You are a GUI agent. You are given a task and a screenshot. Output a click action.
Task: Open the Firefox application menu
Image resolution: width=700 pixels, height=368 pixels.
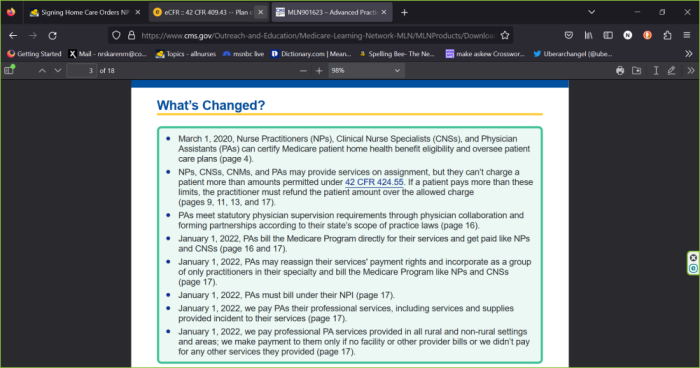point(687,35)
